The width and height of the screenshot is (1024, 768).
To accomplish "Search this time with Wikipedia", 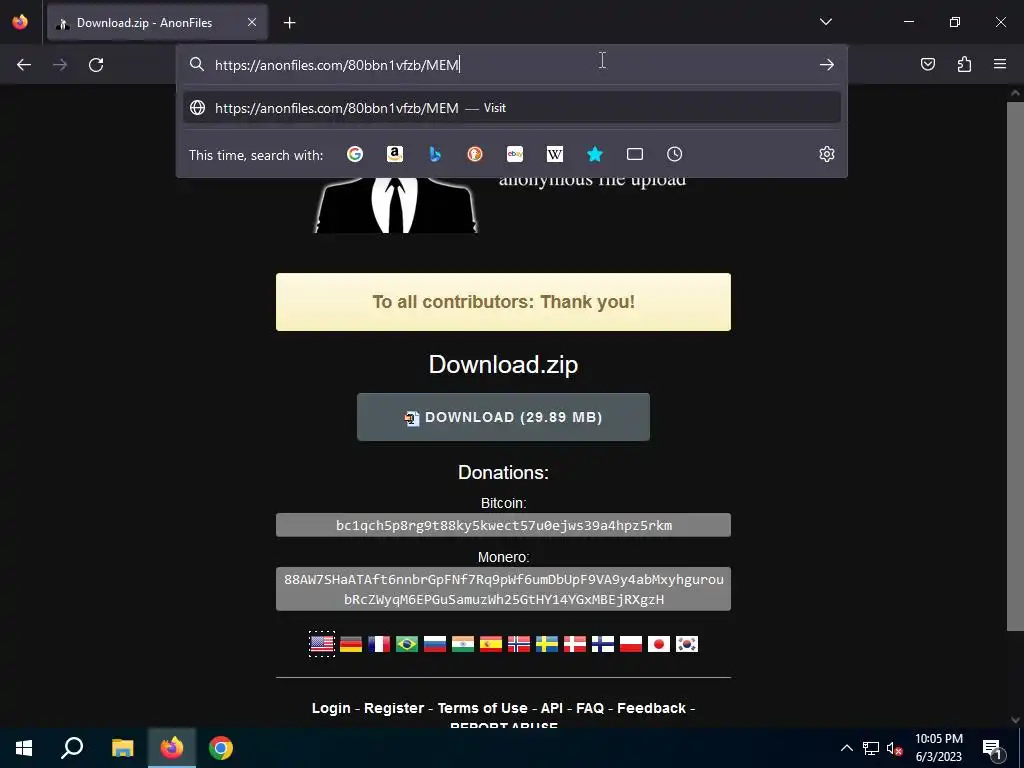I will 554,154.
